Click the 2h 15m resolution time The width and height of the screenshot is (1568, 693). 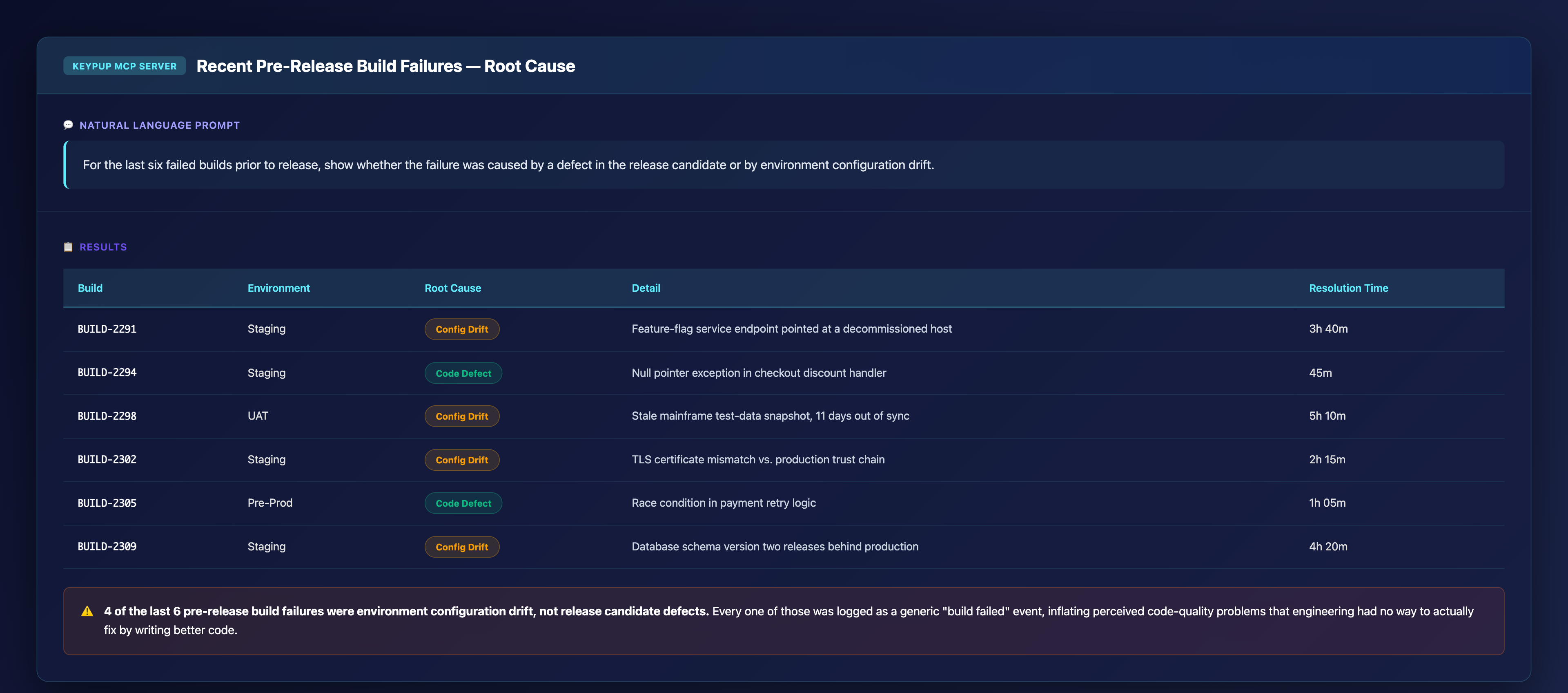pyautogui.click(x=1327, y=460)
